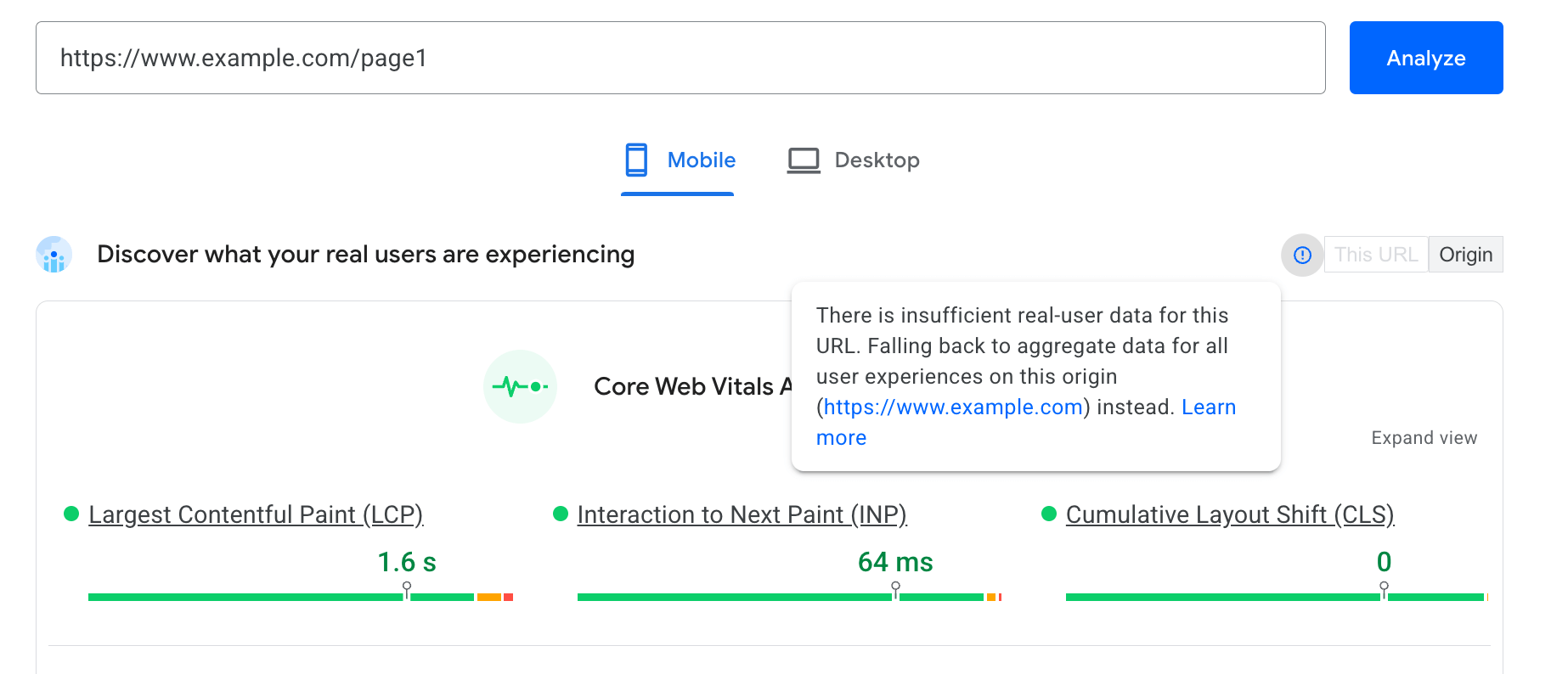Viewport: 1568px width, 674px height.
Task: Click the marker pin on the INP distribution bar
Action: [895, 588]
